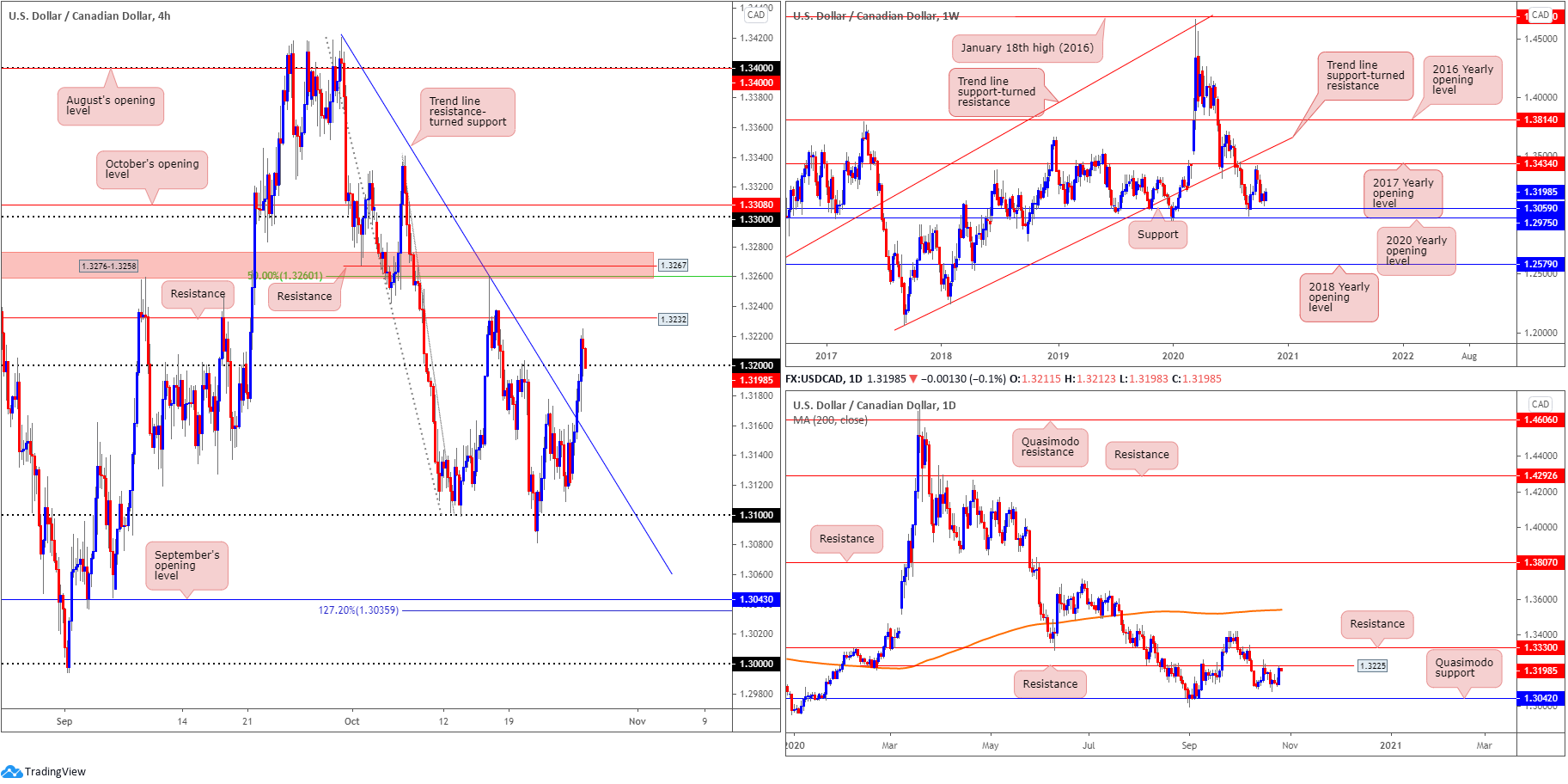Click the 4h chart title 'U.S. Dollar / Canadian Dollar, 4h'
This screenshot has width=1568, height=784.
[89, 15]
